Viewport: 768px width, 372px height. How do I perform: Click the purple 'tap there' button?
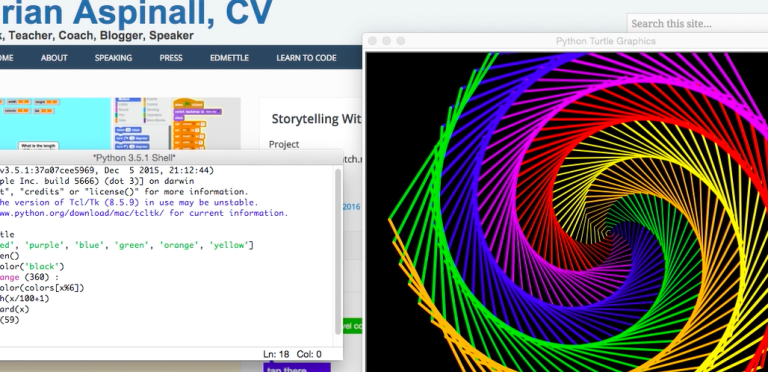[297, 367]
